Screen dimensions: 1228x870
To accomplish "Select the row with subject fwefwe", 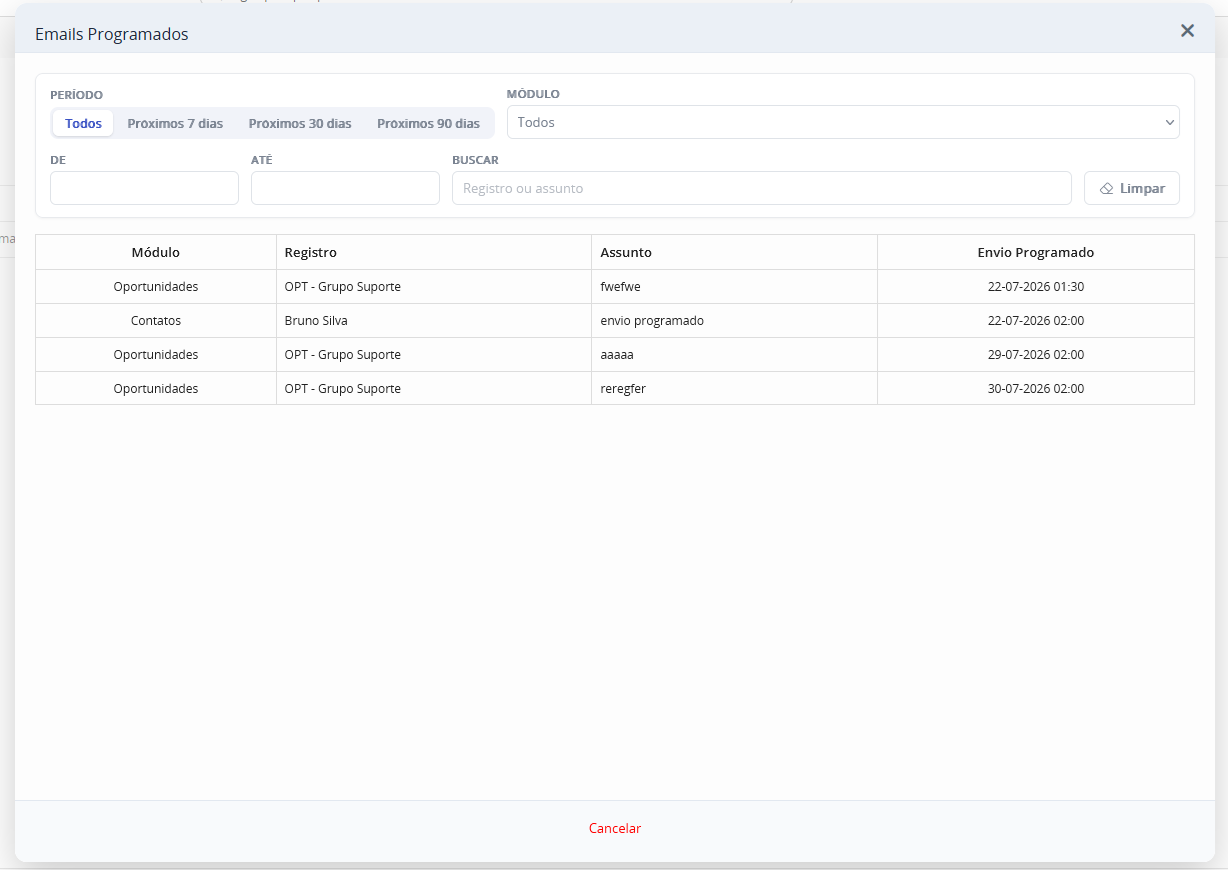I will click(615, 287).
